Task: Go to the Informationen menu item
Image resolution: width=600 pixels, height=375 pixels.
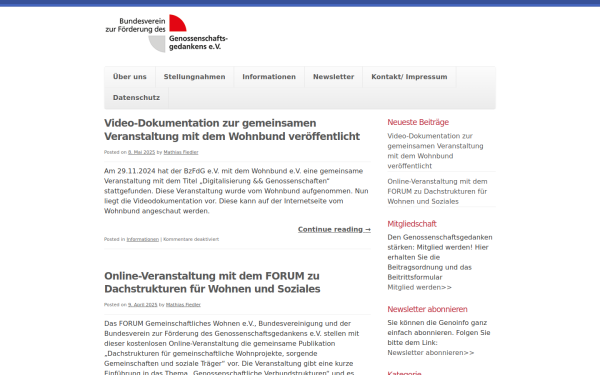Action: [269, 77]
